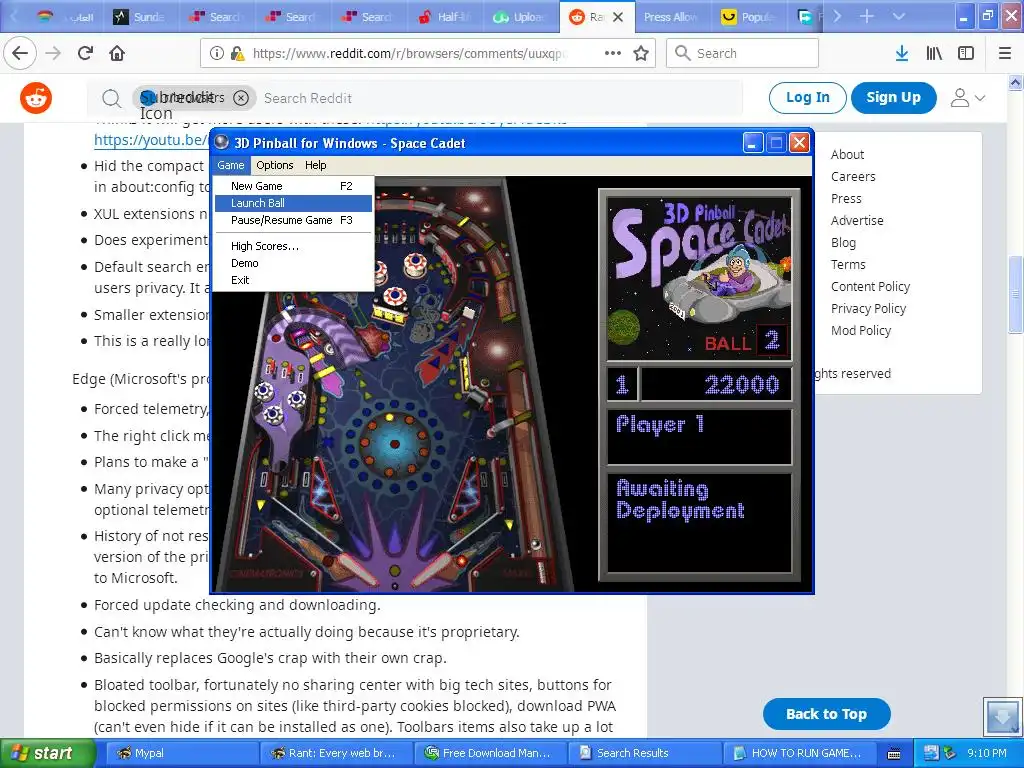Open the browser library icon
This screenshot has width=1024, height=768.
pos(934,53)
